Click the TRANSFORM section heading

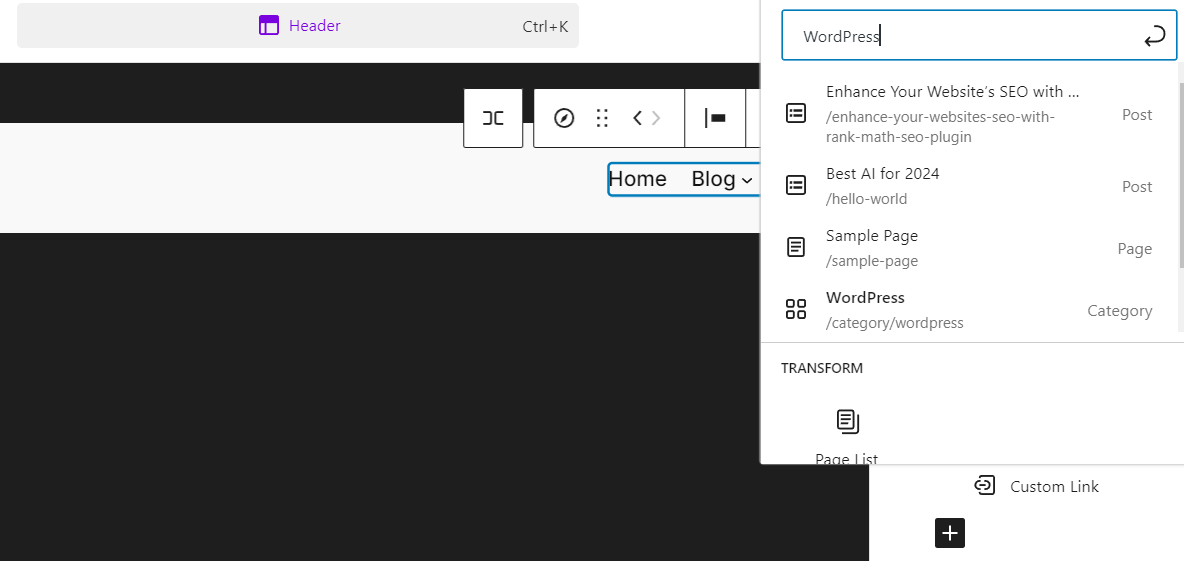[x=822, y=368]
